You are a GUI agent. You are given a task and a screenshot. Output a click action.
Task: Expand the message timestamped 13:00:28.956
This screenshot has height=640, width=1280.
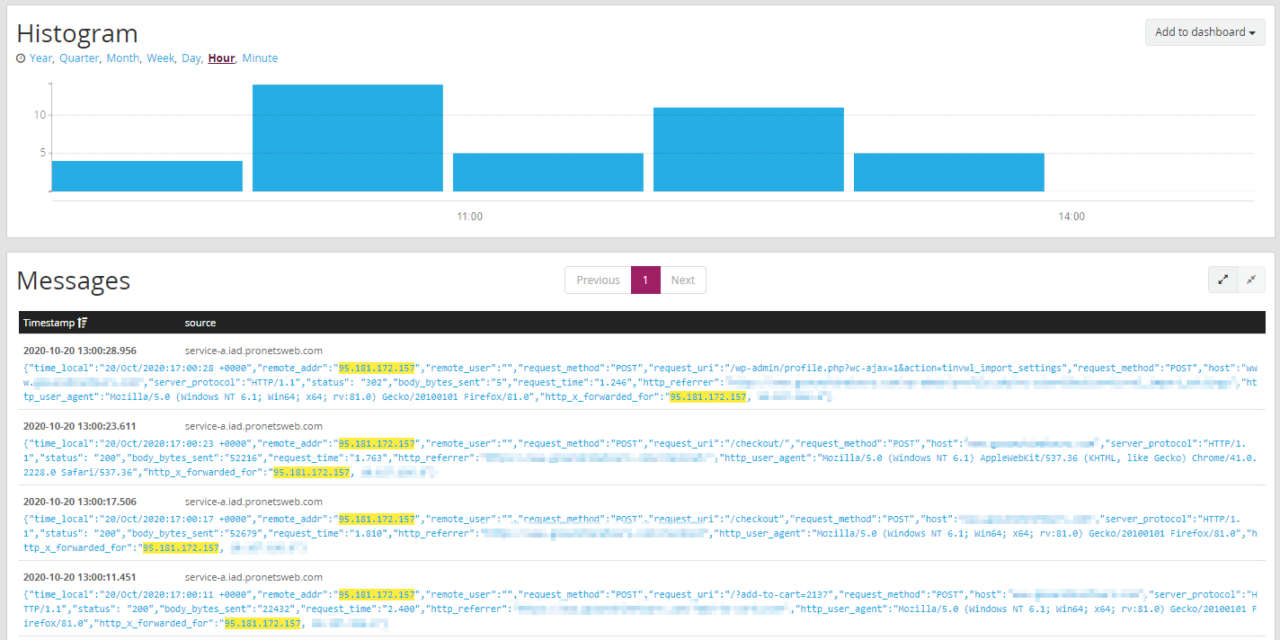point(80,351)
